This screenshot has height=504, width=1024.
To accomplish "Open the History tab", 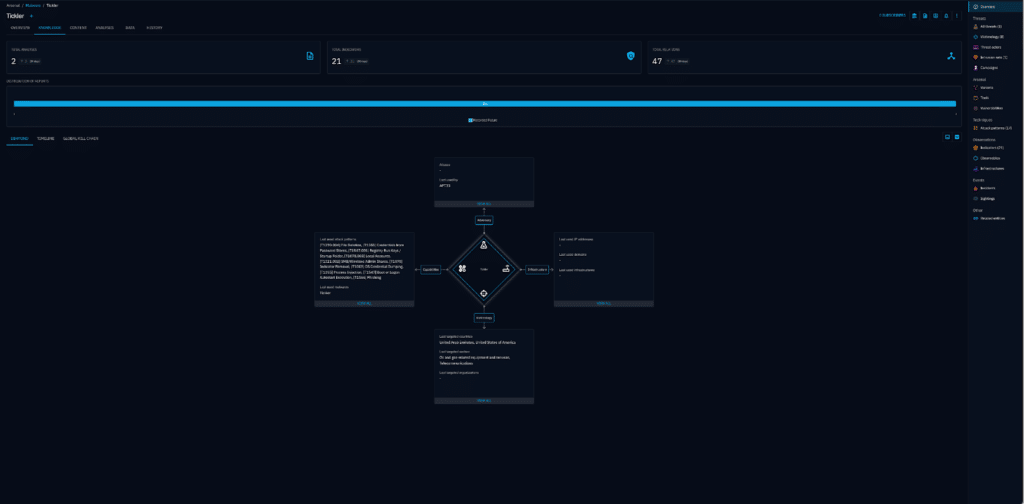I will [154, 28].
